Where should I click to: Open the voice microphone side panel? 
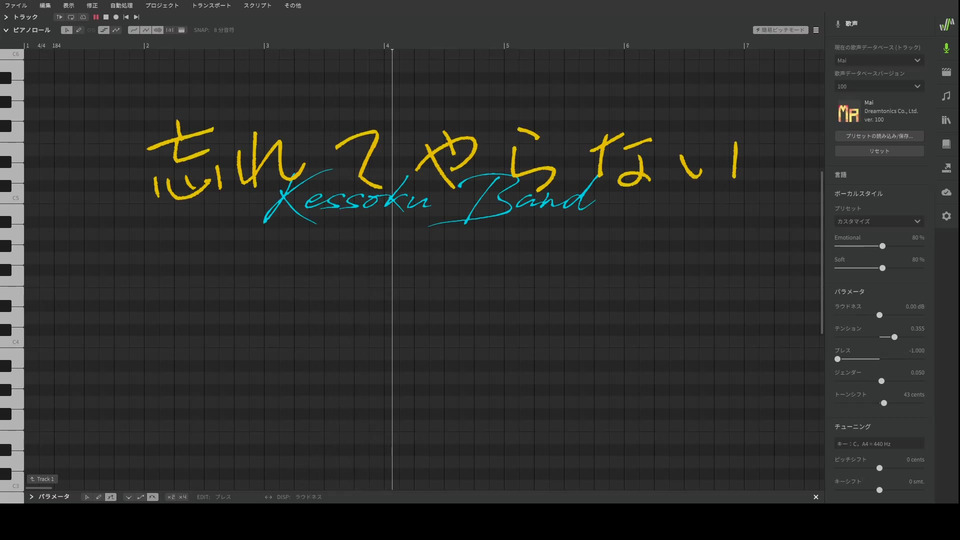point(946,48)
